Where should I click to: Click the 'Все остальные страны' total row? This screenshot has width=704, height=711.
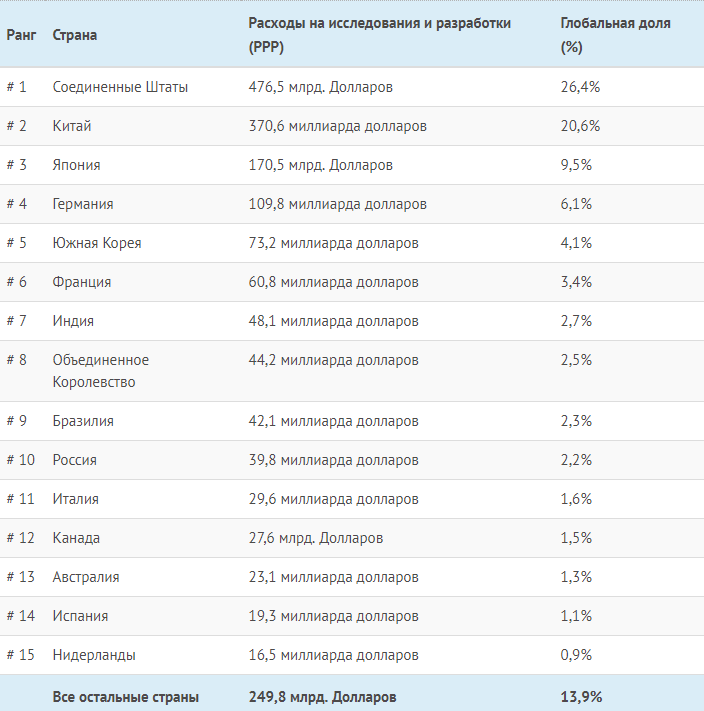[x=126, y=696]
